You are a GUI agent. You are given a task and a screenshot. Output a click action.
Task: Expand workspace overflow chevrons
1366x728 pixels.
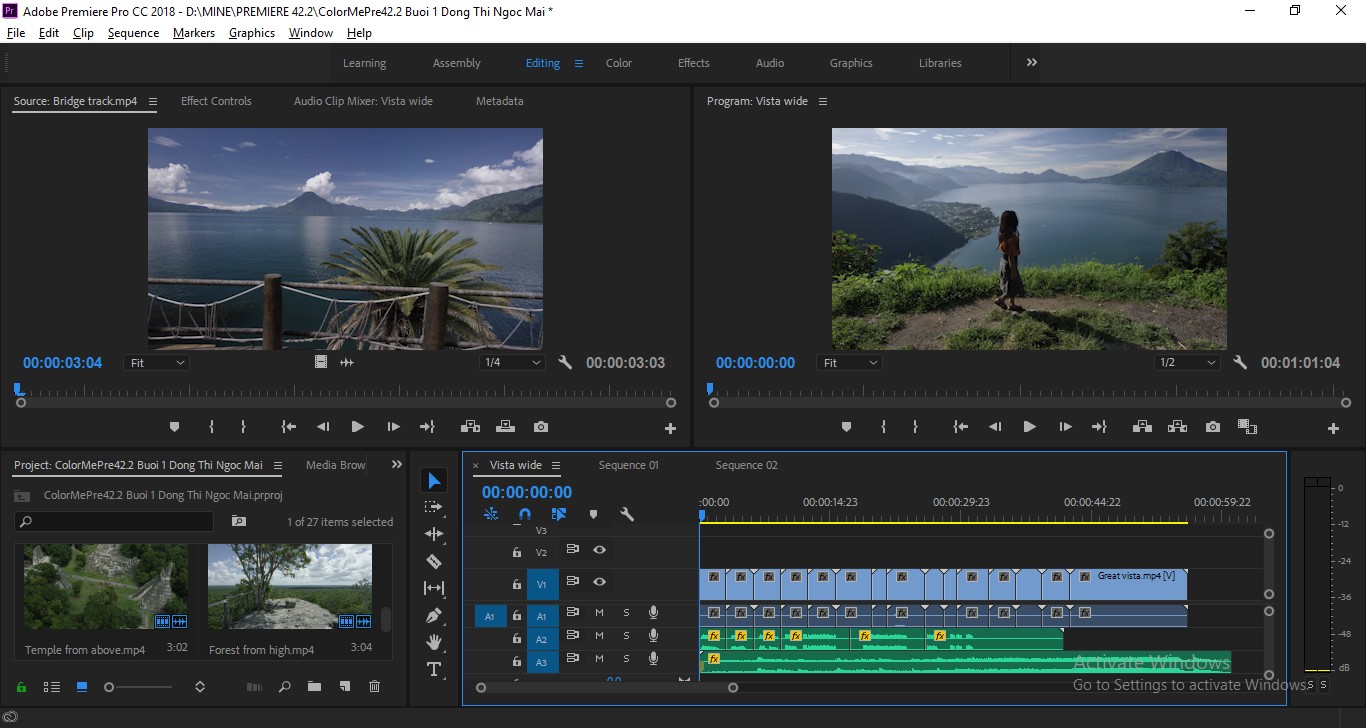(x=1031, y=62)
